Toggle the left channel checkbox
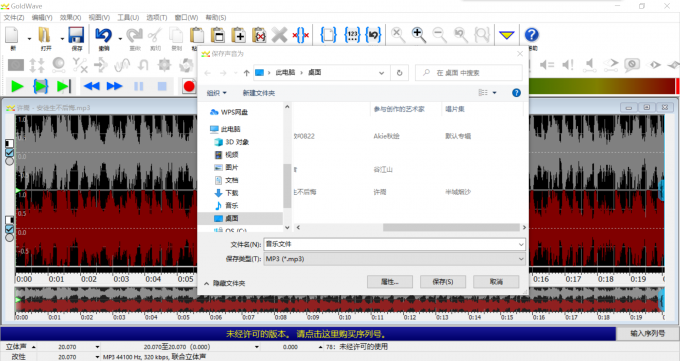Viewport: 680px width, 361px height. tap(9, 153)
